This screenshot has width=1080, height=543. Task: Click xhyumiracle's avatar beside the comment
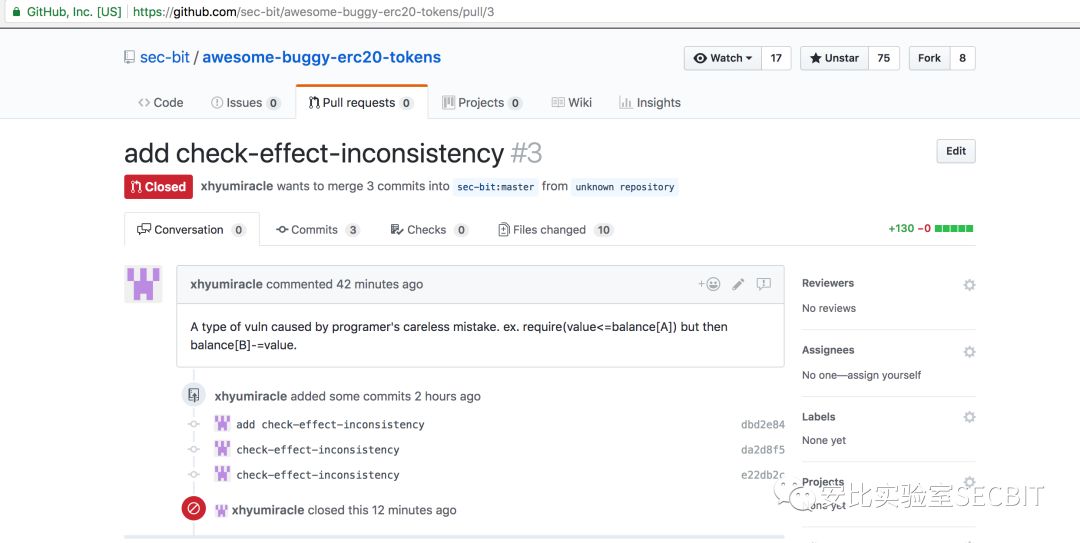(143, 284)
